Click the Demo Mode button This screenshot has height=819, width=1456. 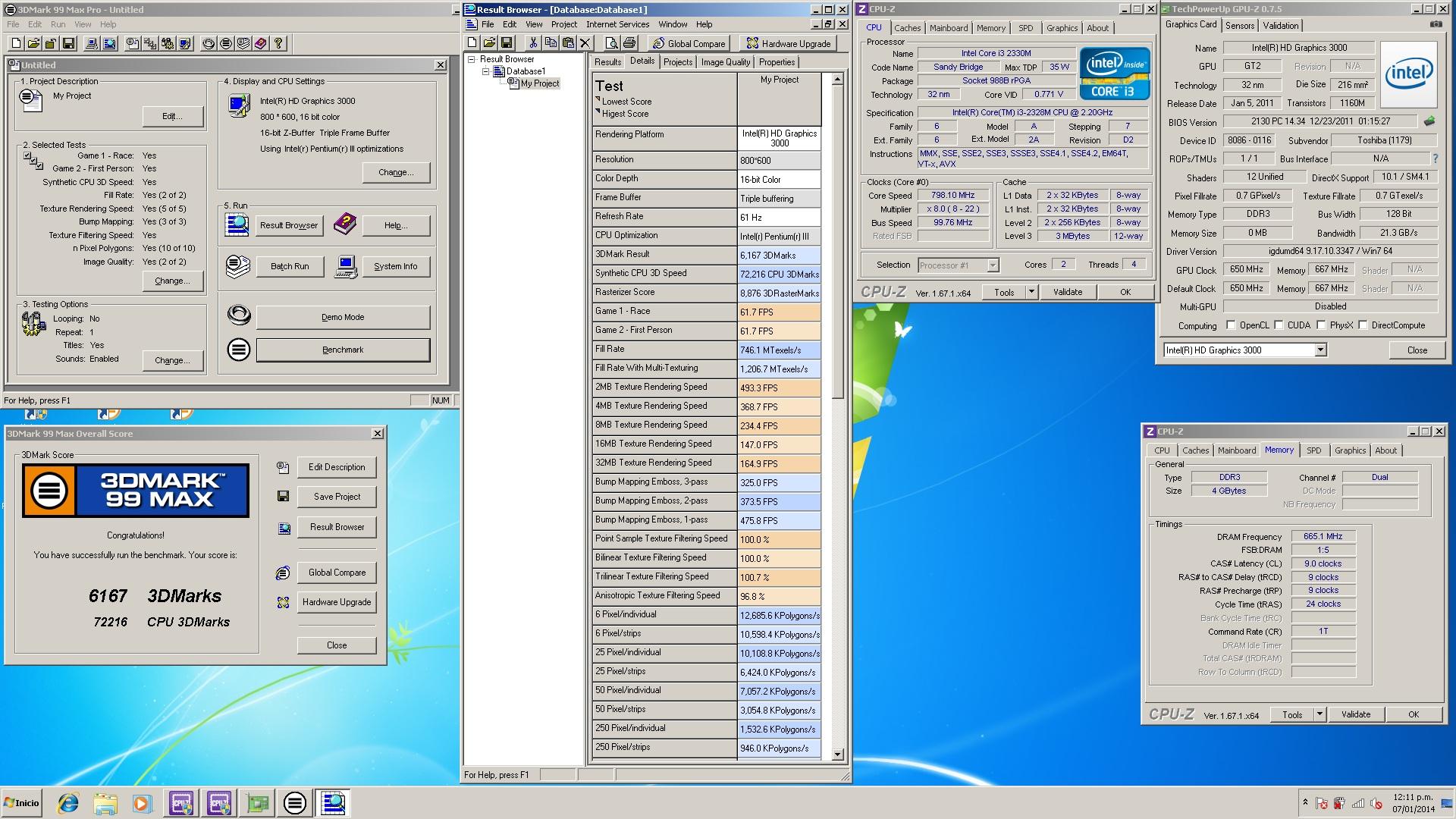[343, 317]
